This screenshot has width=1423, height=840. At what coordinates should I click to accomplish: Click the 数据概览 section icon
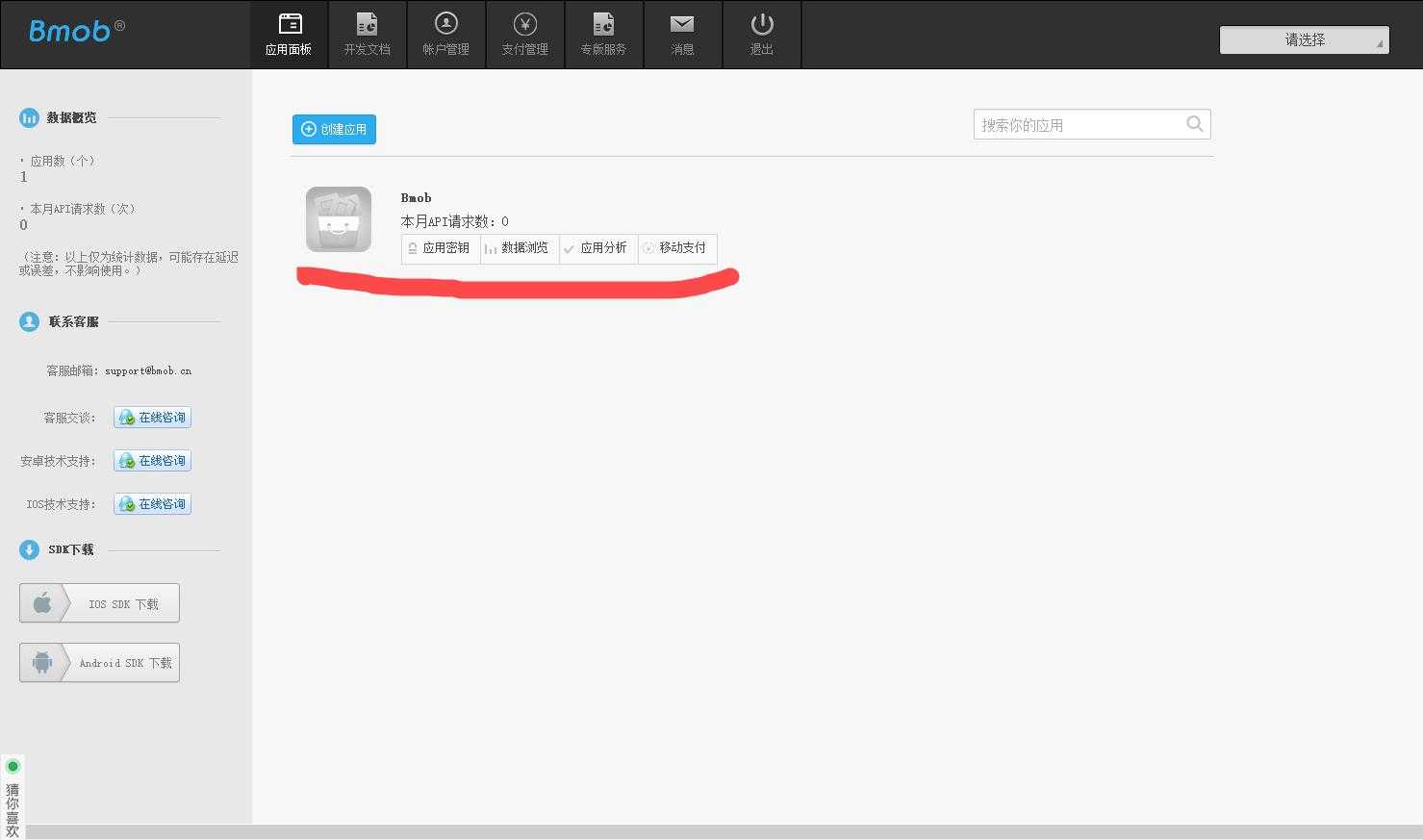[x=29, y=117]
